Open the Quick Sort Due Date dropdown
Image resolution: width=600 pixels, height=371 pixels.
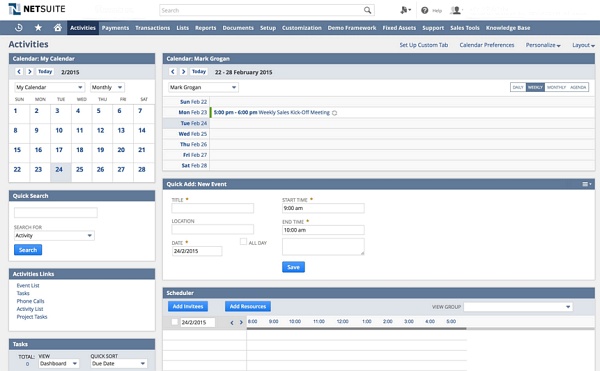[119, 363]
